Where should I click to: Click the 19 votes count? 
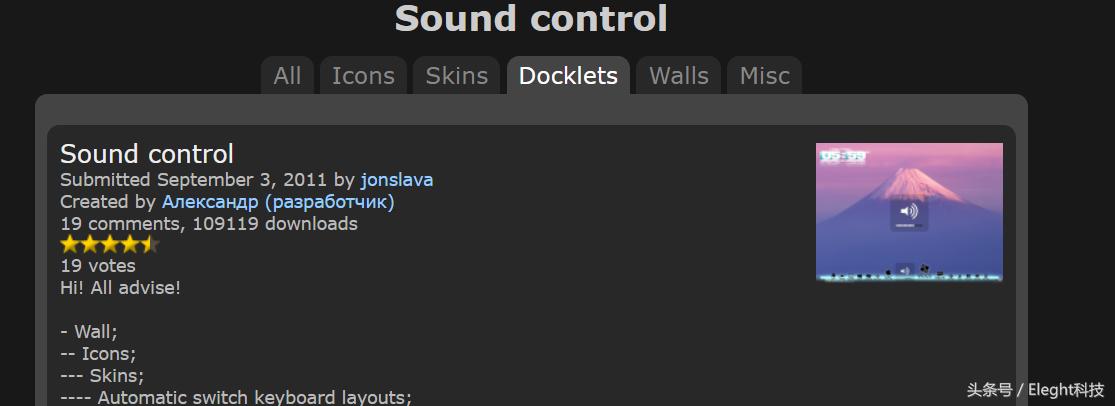coord(98,266)
